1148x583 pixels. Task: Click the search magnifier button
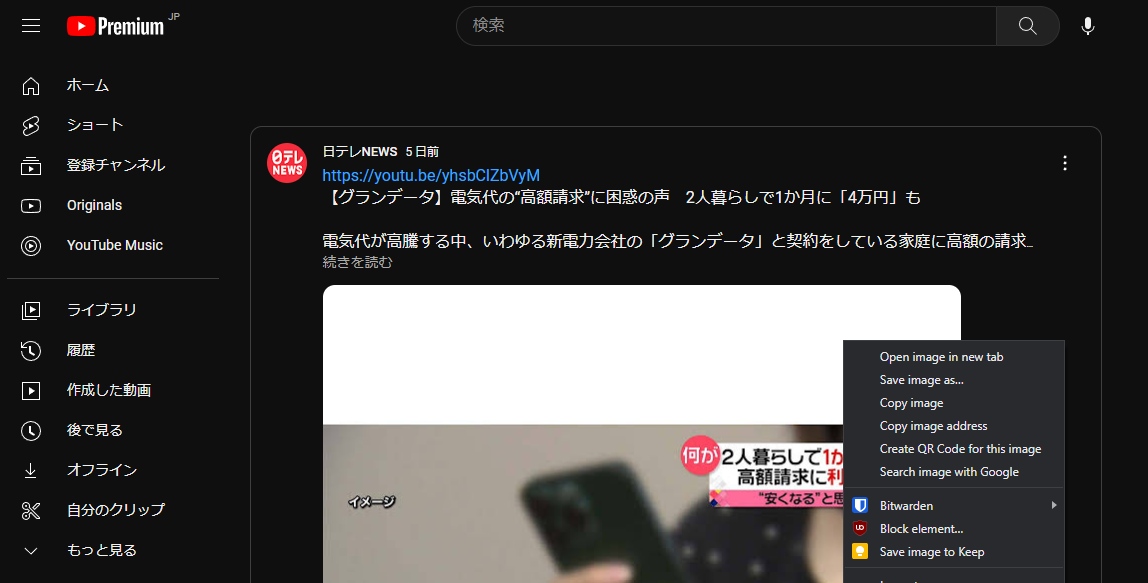click(1027, 26)
